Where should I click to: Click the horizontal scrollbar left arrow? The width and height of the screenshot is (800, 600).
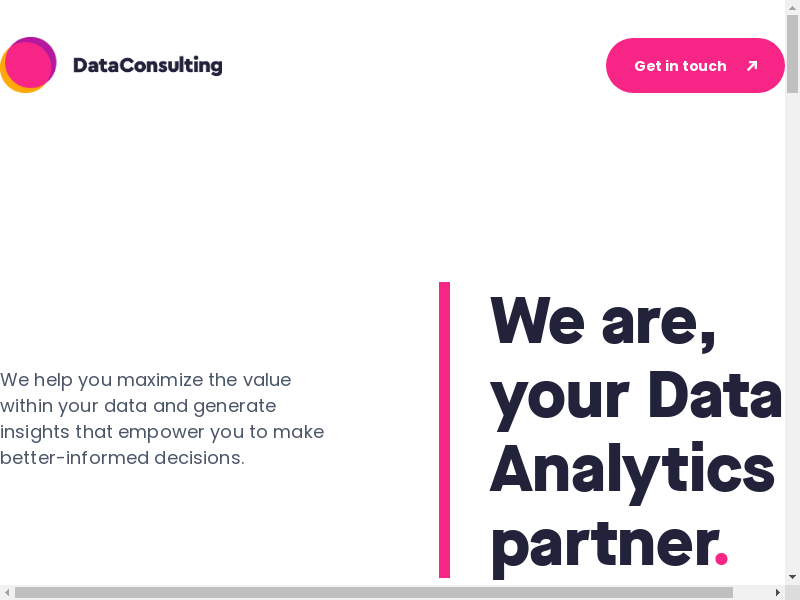point(7,592)
